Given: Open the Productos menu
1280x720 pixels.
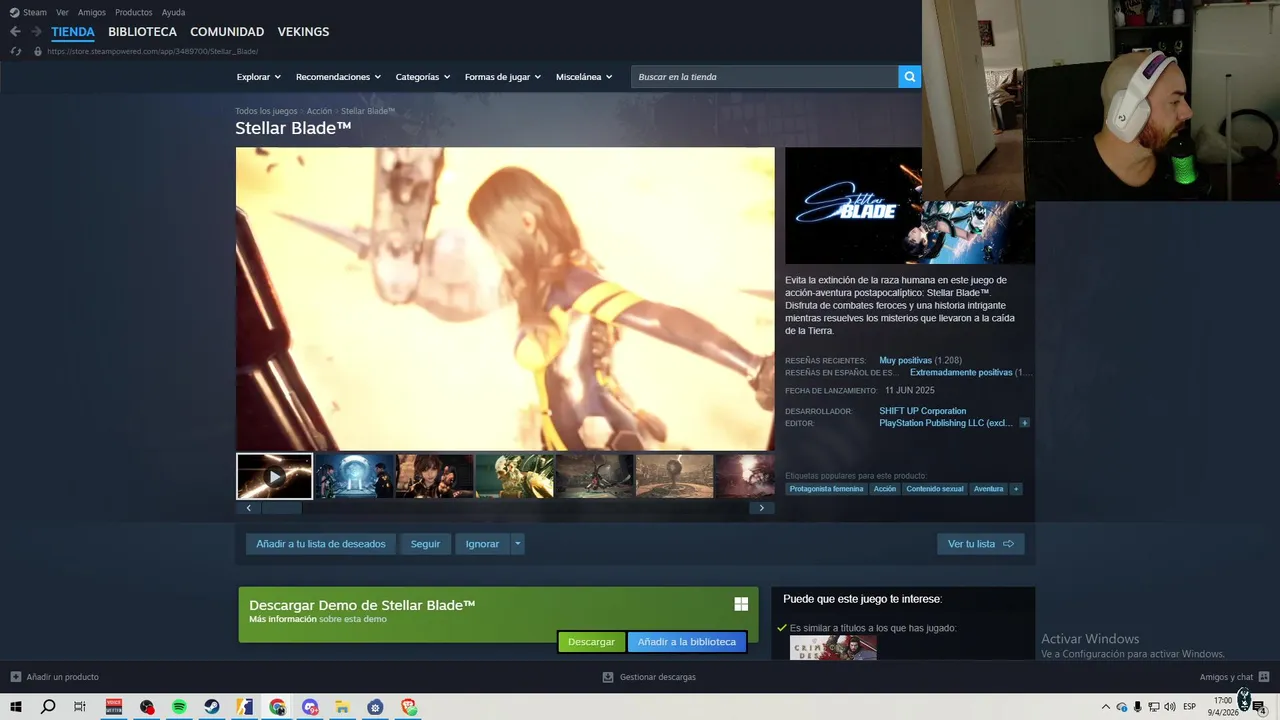Looking at the screenshot, I should pyautogui.click(x=134, y=12).
